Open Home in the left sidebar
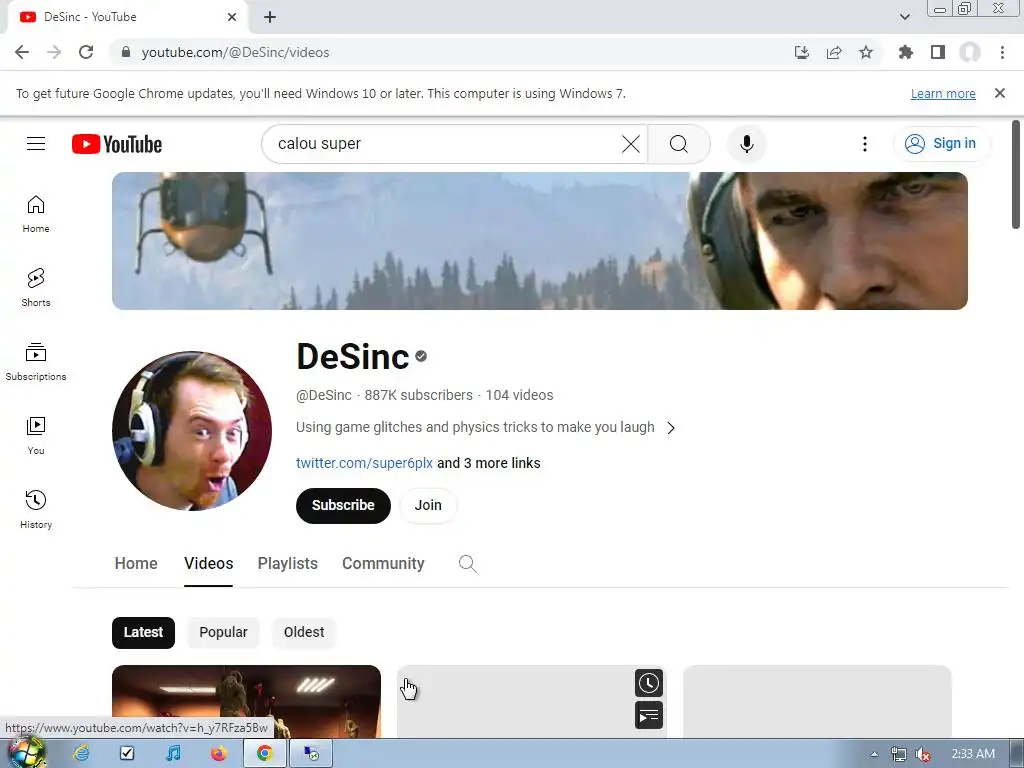The image size is (1024, 768). [x=36, y=214]
